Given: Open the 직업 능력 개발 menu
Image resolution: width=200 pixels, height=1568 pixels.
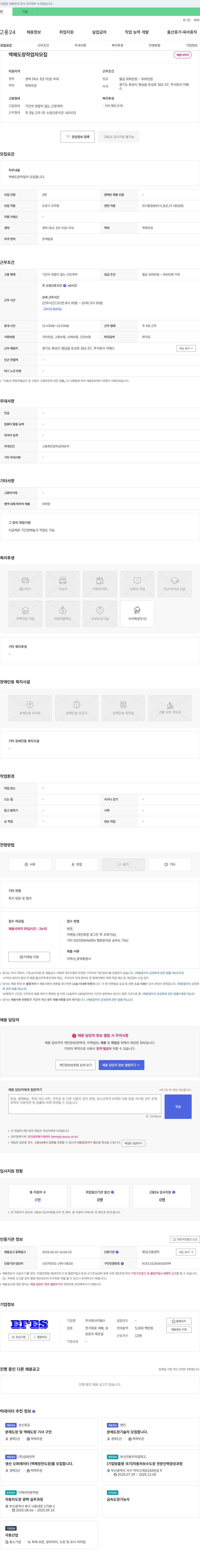Looking at the screenshot, I should [x=137, y=32].
